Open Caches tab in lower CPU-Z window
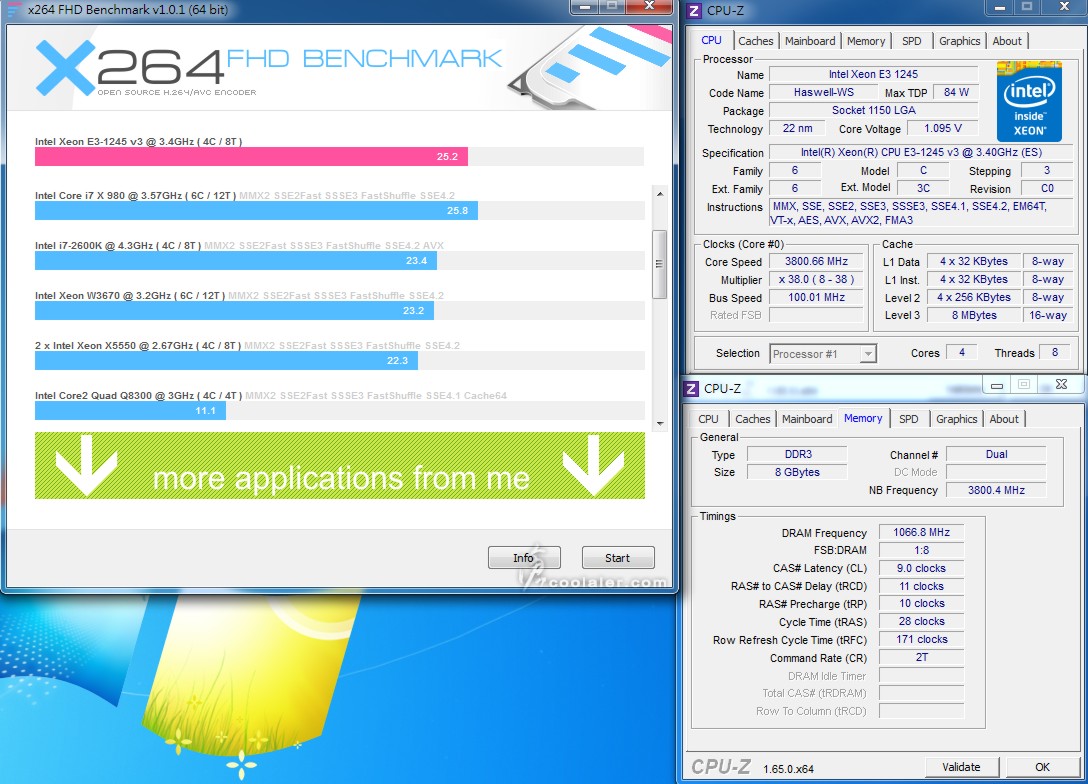1088x784 pixels. pos(752,419)
